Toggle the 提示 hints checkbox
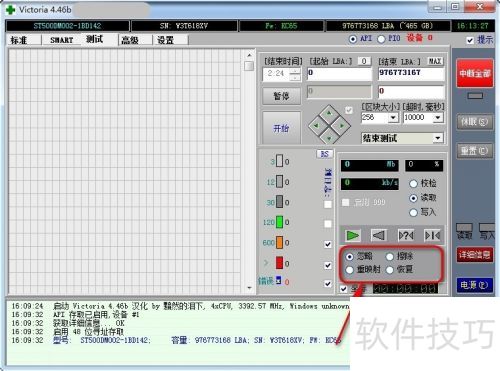The image size is (500, 371). tap(470, 40)
